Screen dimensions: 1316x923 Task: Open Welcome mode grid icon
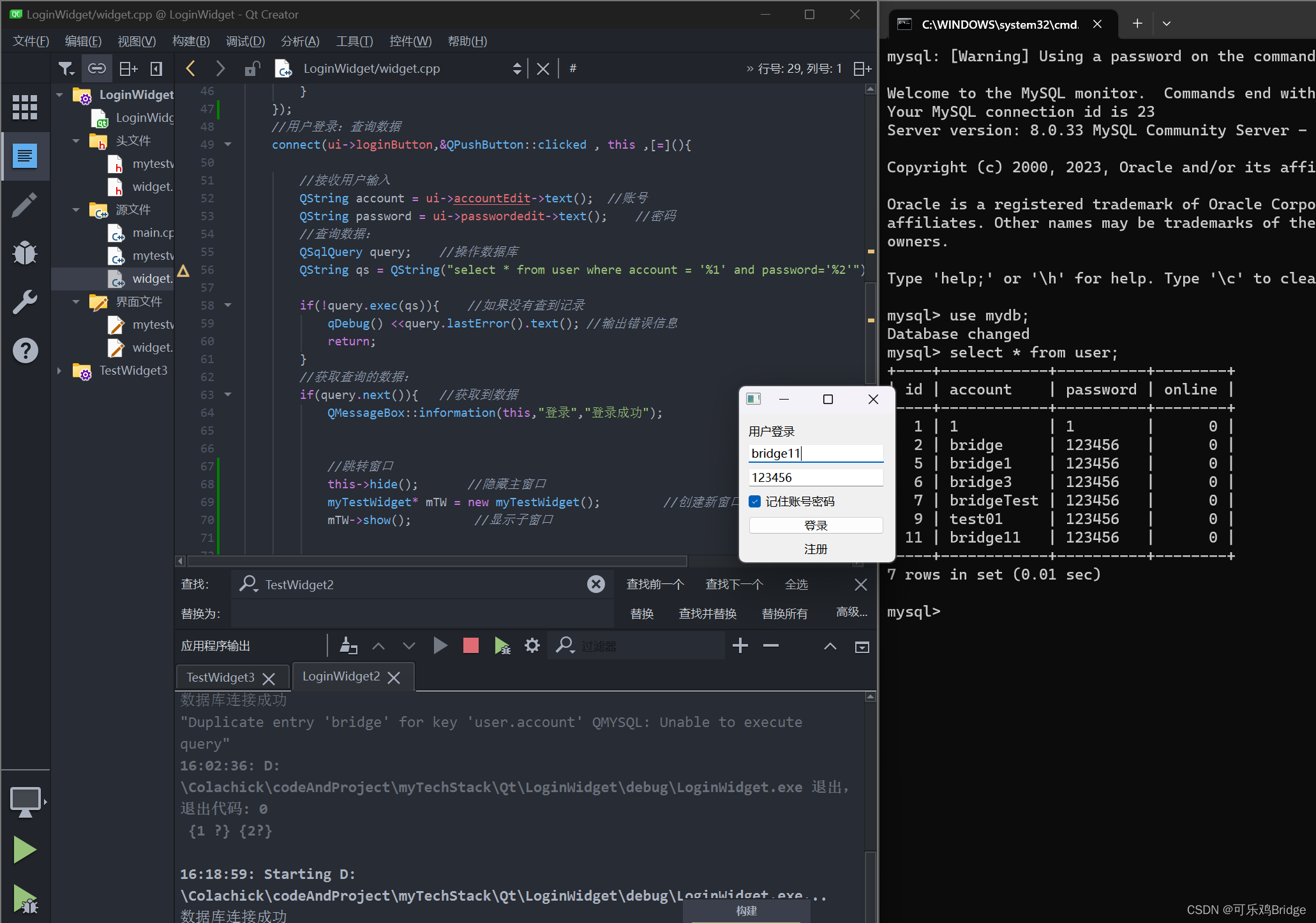coord(25,107)
